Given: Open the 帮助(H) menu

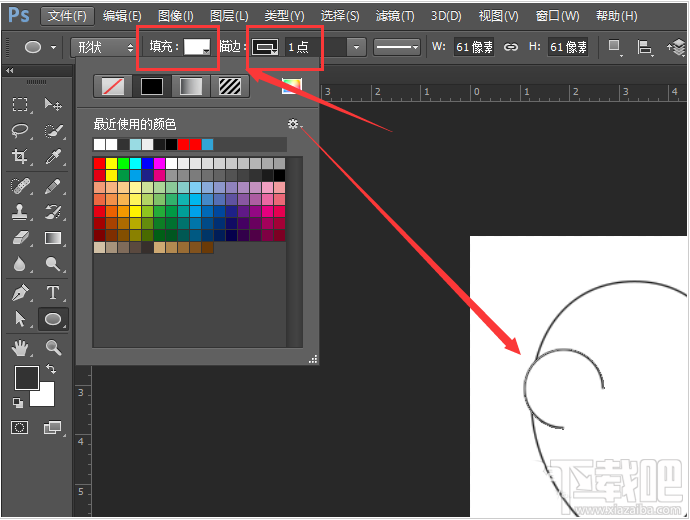Looking at the screenshot, I should (x=617, y=16).
